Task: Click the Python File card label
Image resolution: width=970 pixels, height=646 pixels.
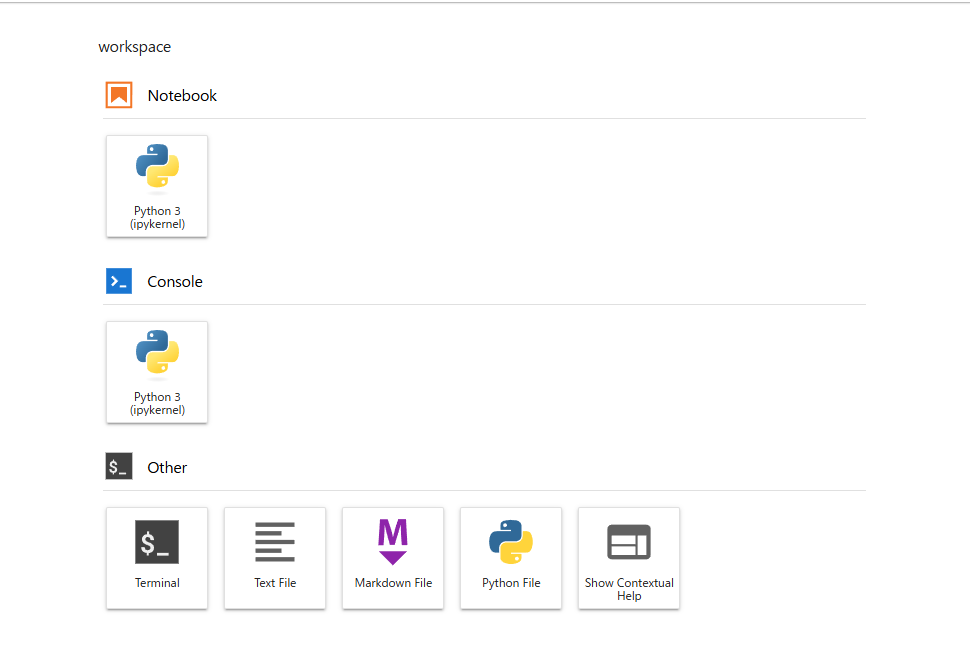Action: pyautogui.click(x=511, y=583)
